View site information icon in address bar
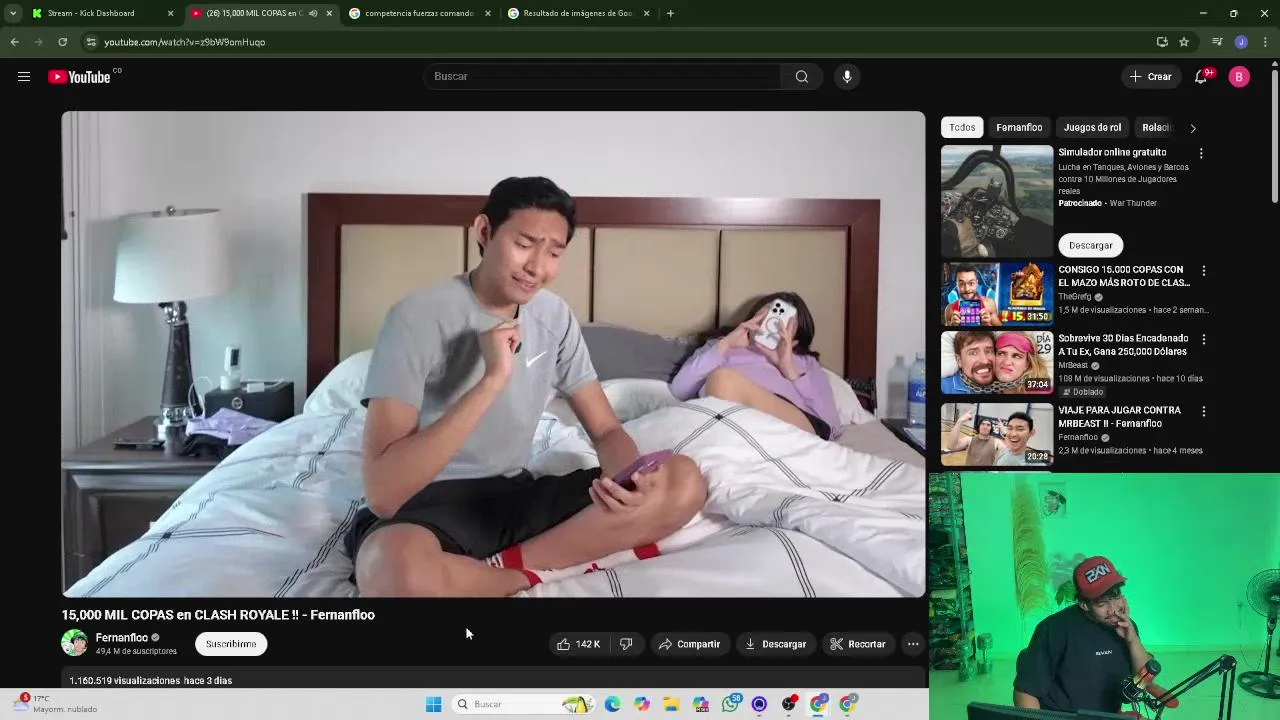 91,42
